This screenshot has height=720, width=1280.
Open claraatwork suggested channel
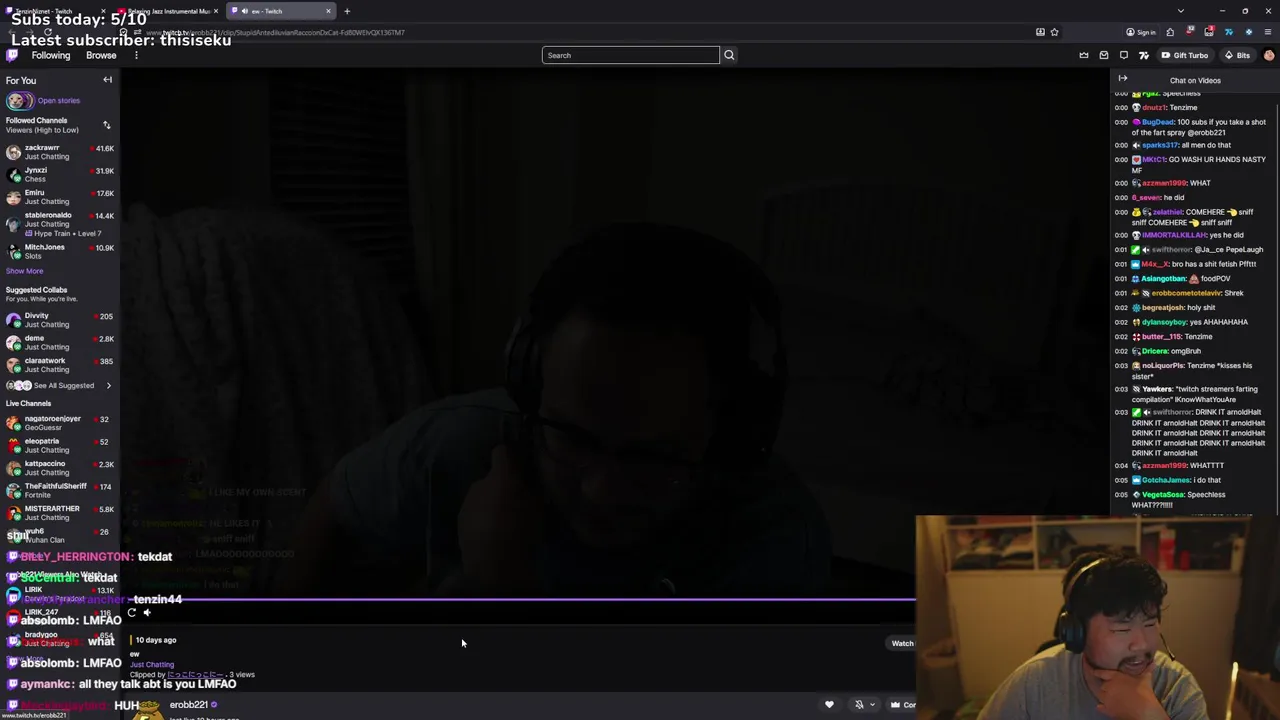tap(60, 365)
